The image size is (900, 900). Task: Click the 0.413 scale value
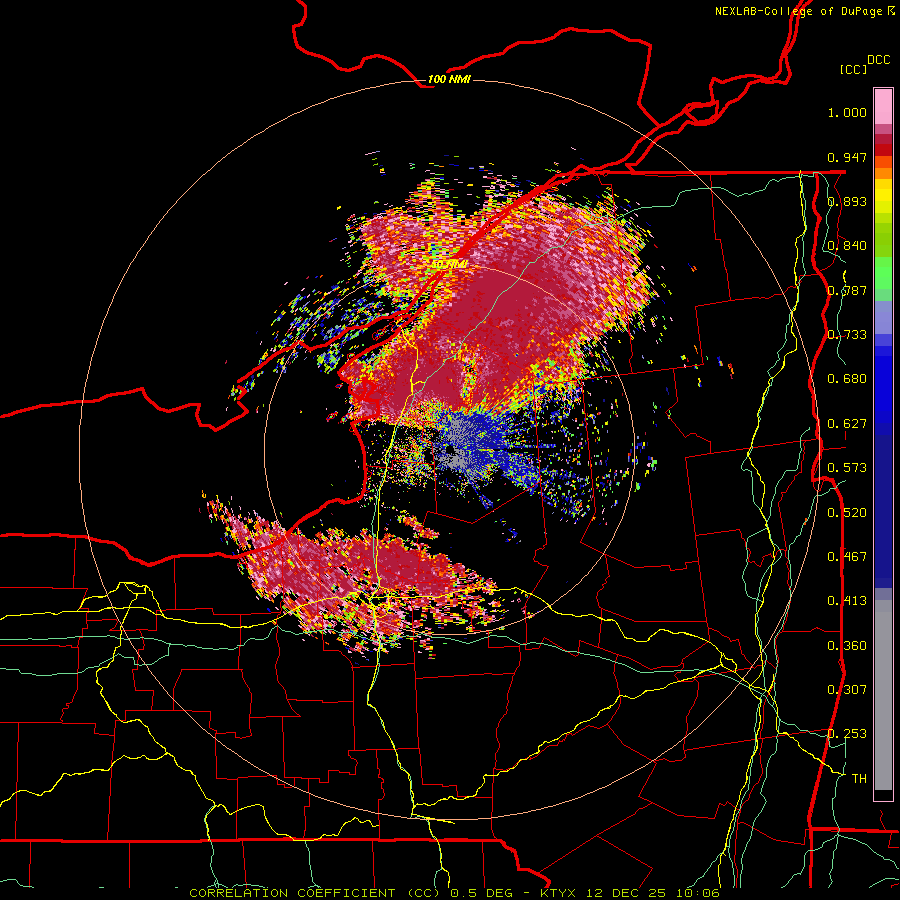tap(847, 601)
